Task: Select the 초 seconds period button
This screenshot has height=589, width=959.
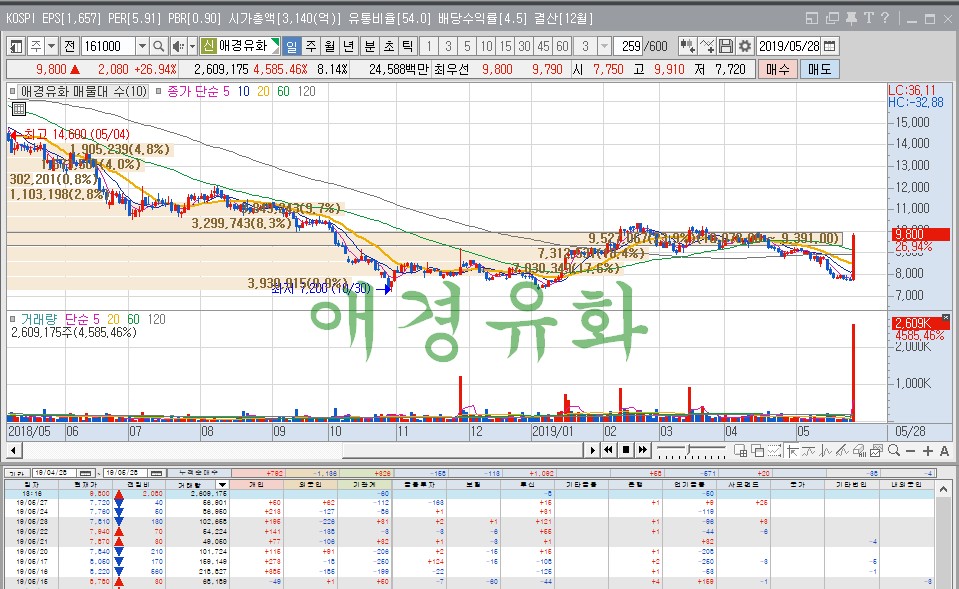Action: 389,46
